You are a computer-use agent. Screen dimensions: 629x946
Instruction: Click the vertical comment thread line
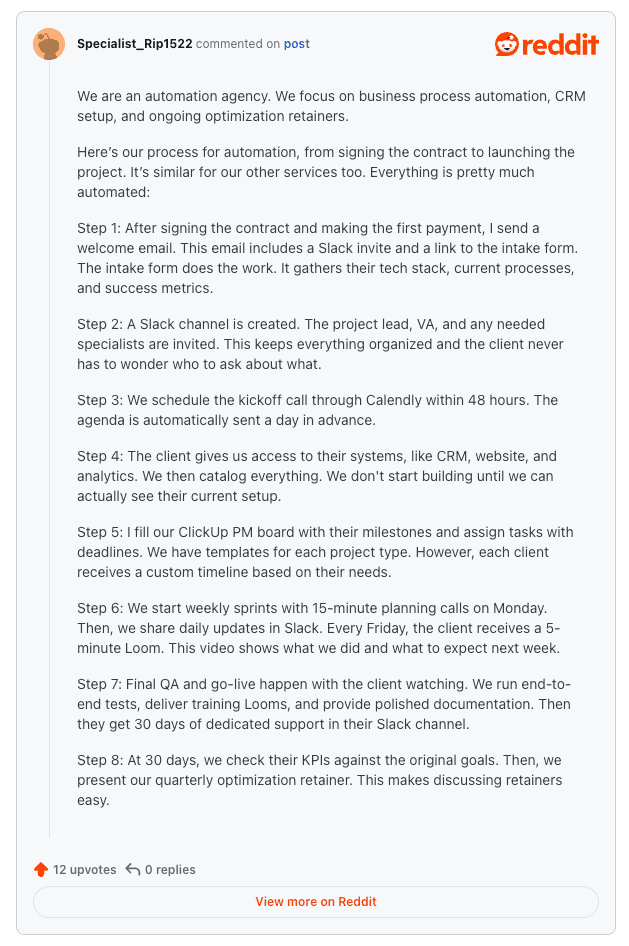click(x=49, y=450)
